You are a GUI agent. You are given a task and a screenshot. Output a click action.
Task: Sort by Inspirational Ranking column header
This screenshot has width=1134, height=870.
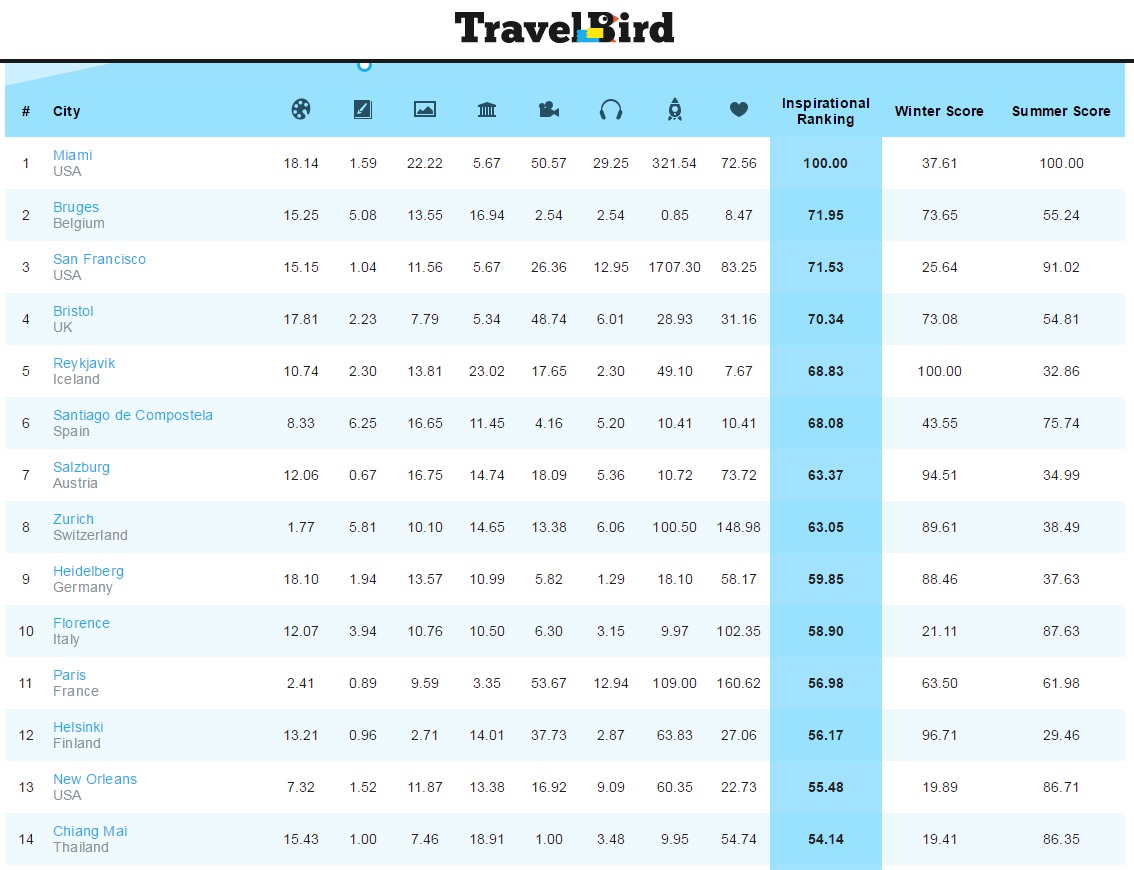coord(825,111)
